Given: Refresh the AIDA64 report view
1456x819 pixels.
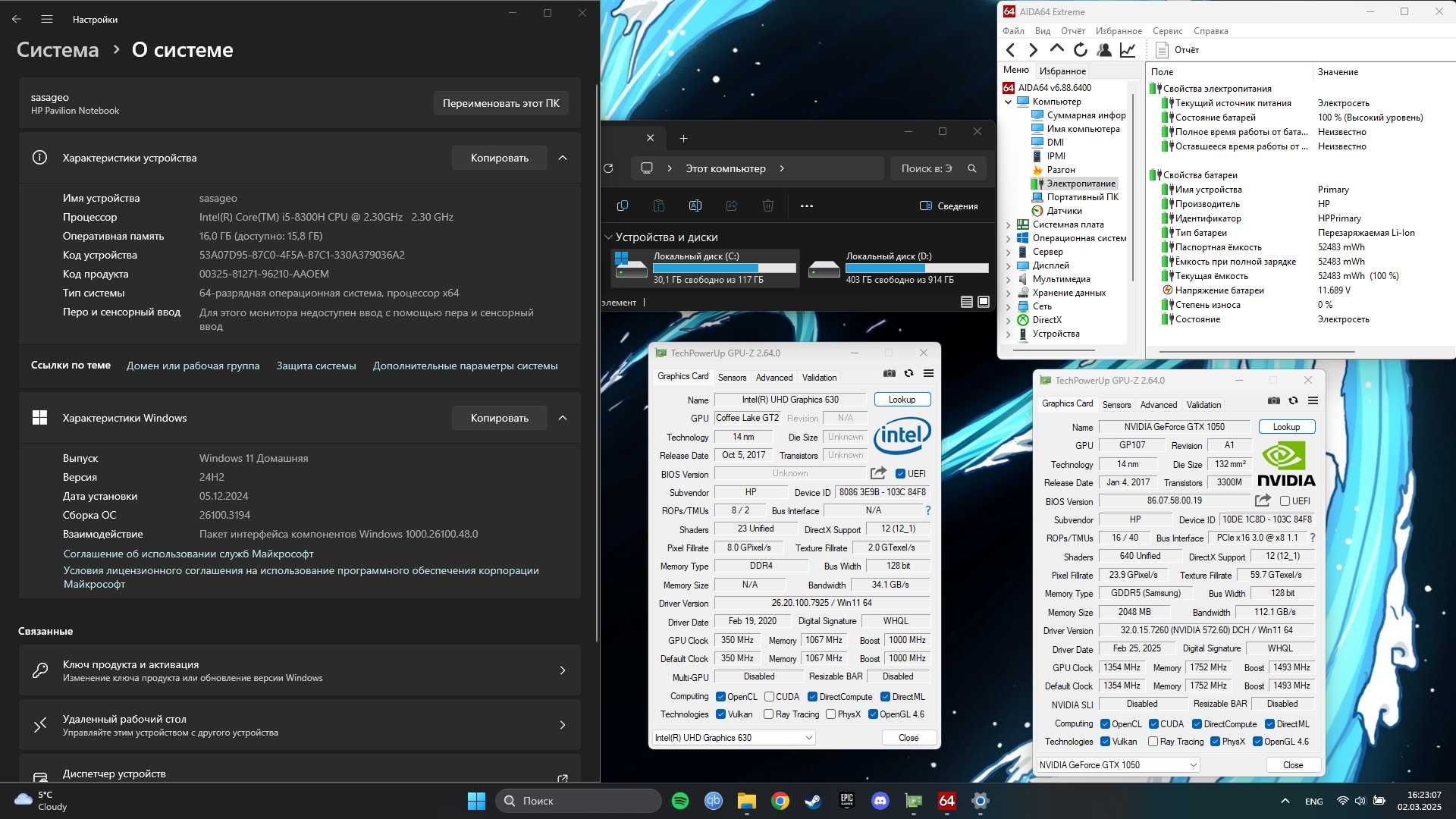Looking at the screenshot, I should pyautogui.click(x=1081, y=50).
